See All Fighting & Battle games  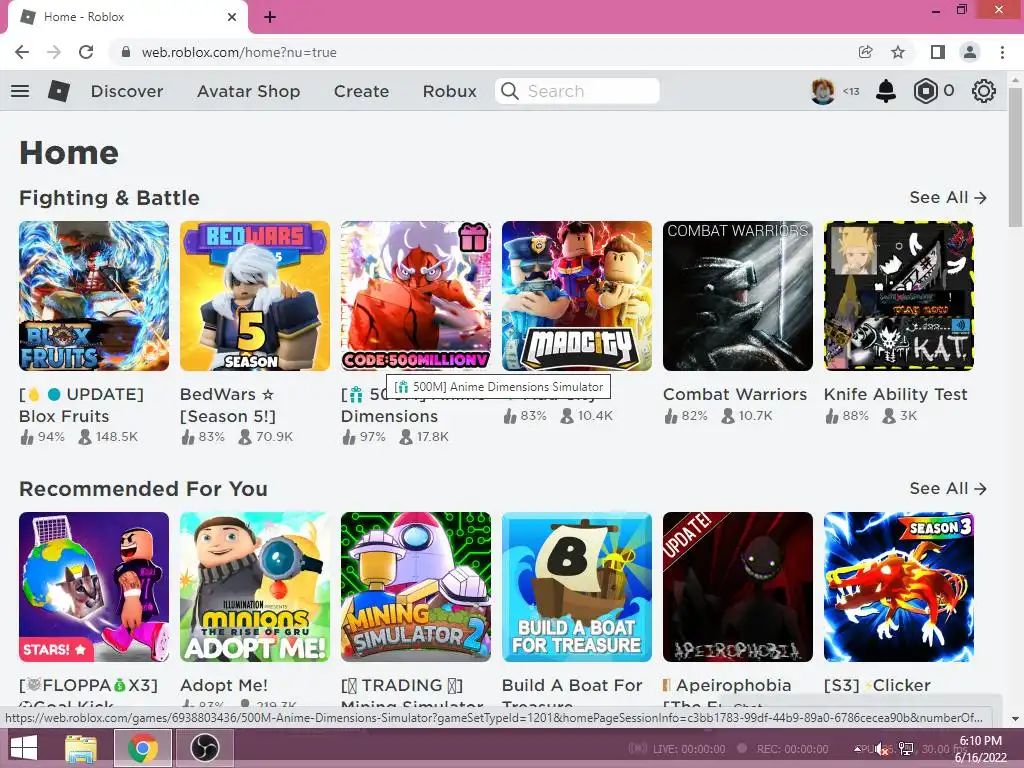[948, 197]
